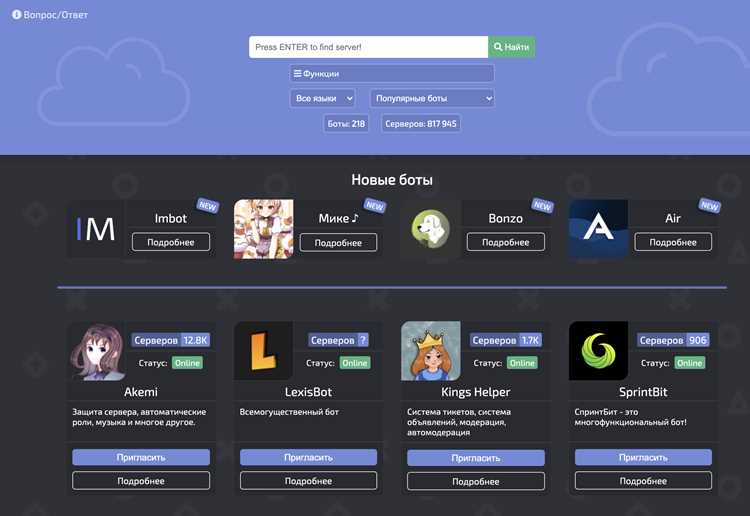Click LexisBot's Online status badge
This screenshot has width=750, height=516.
point(354,363)
